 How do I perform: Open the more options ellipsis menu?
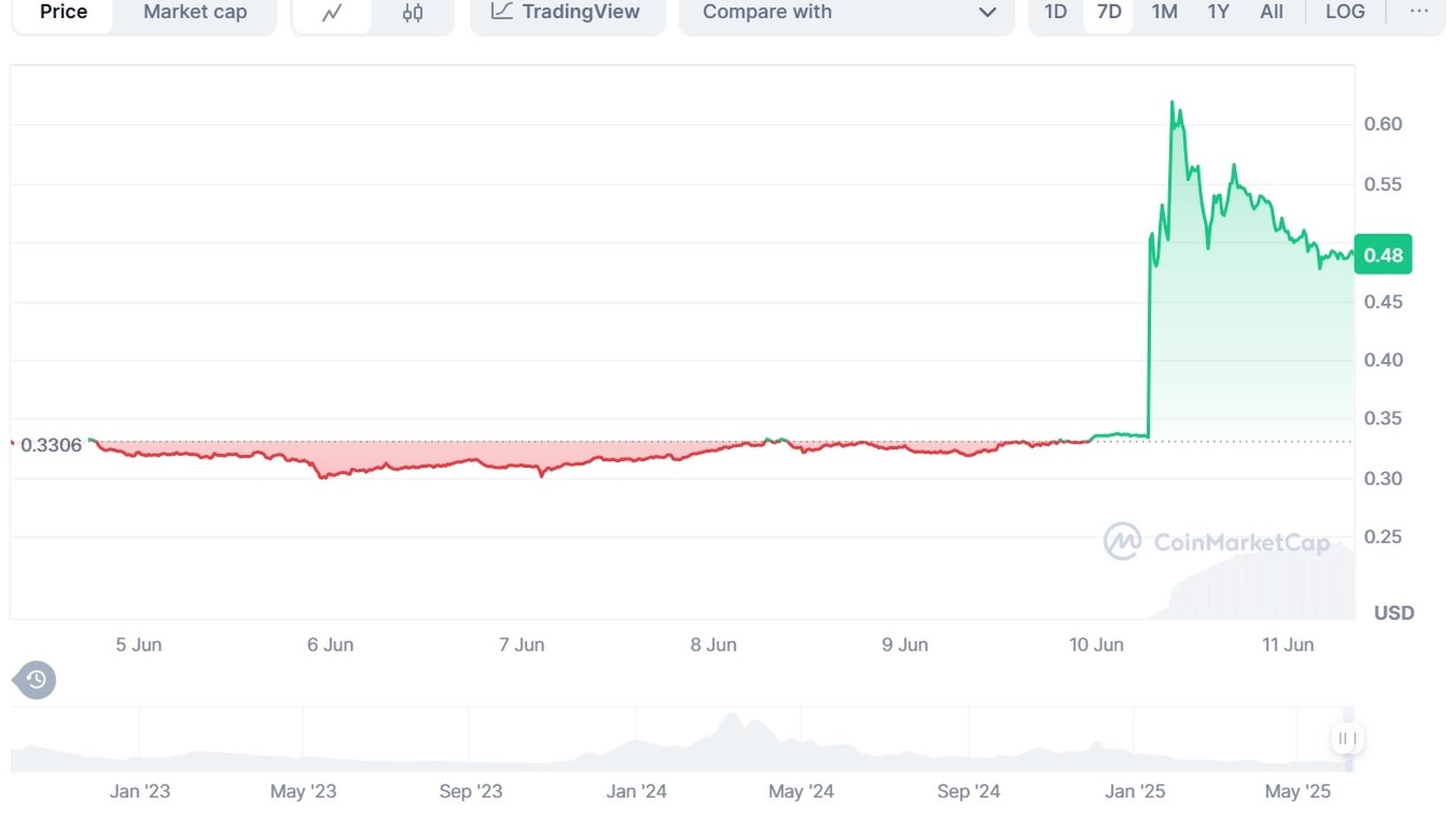point(1419,11)
